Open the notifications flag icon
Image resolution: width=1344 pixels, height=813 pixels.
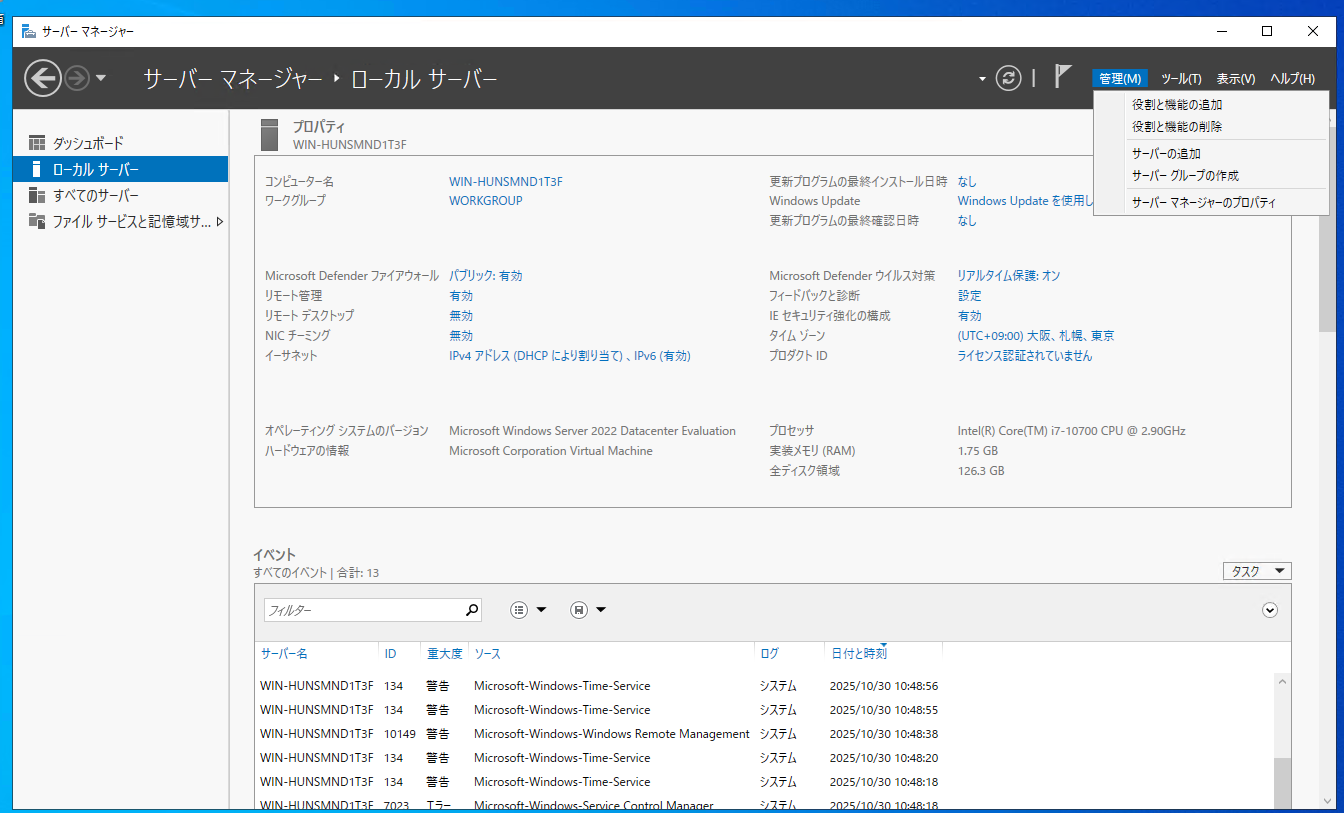(1063, 77)
